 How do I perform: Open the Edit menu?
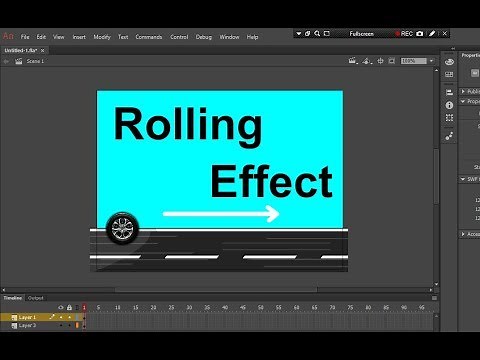pos(41,37)
